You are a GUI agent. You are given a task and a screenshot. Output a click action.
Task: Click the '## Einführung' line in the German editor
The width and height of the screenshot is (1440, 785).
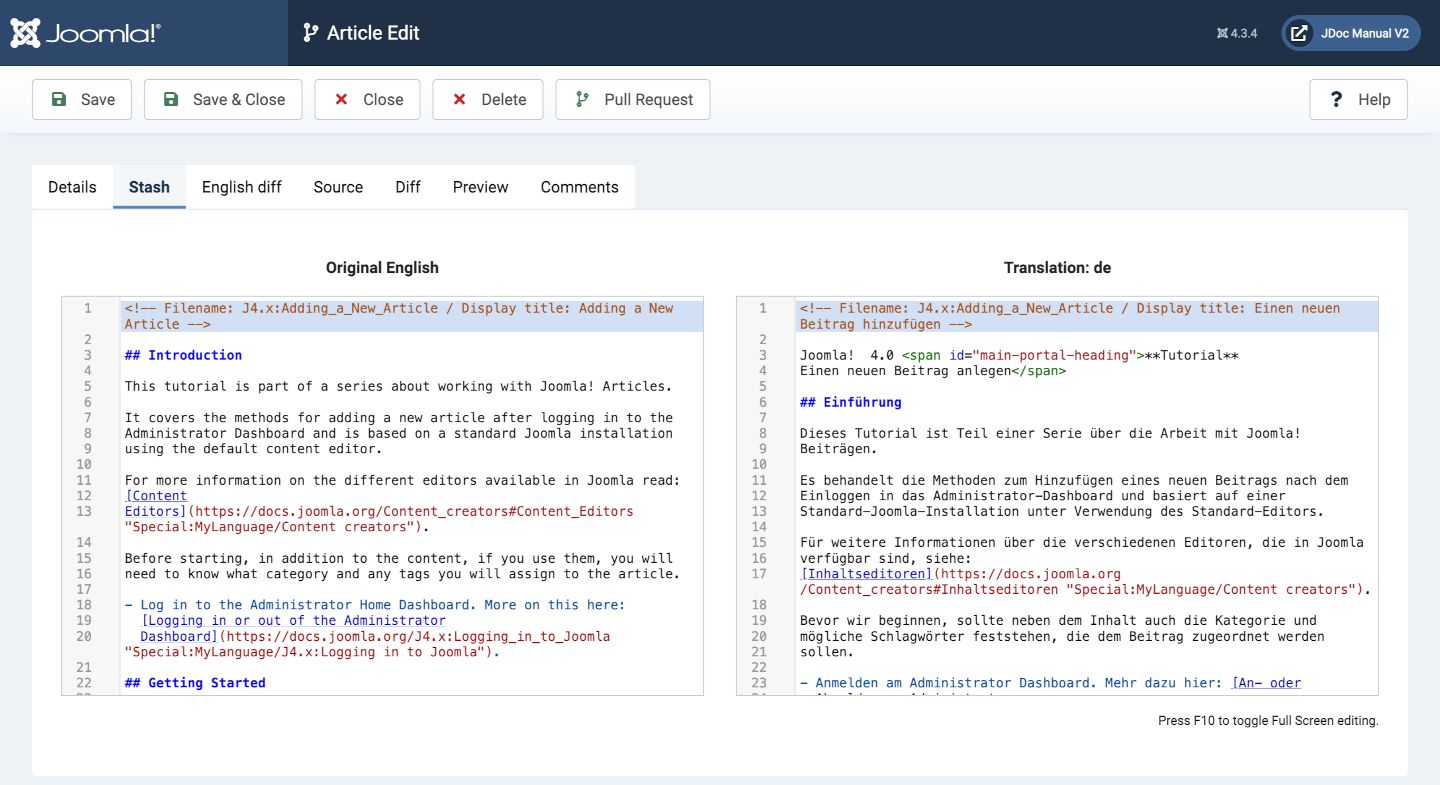851,402
